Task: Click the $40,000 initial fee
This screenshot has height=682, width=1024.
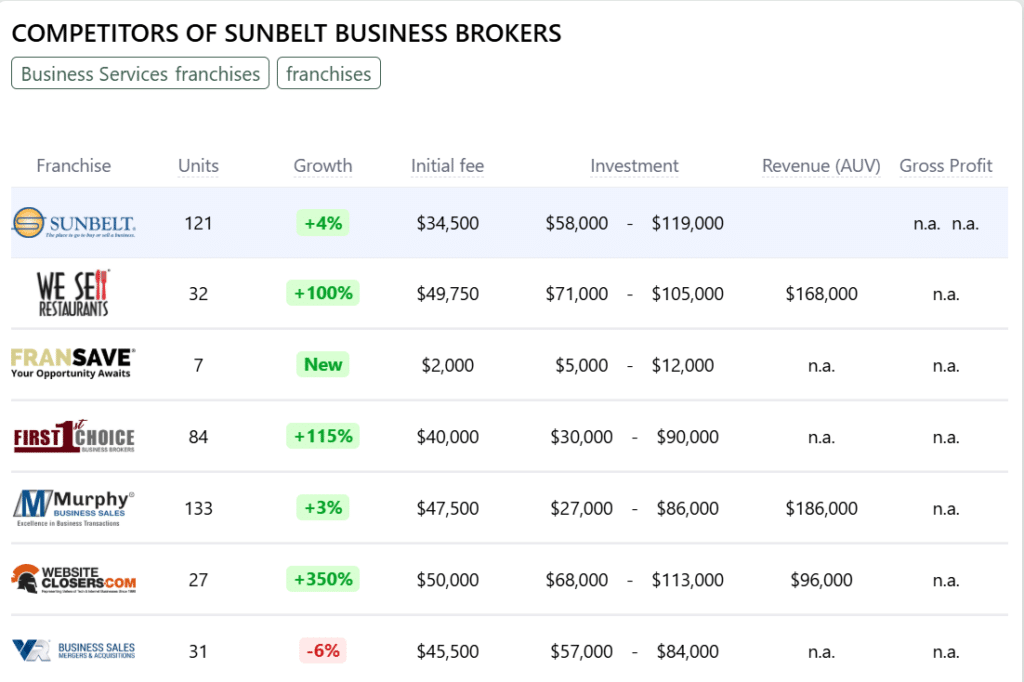Action: [x=447, y=437]
